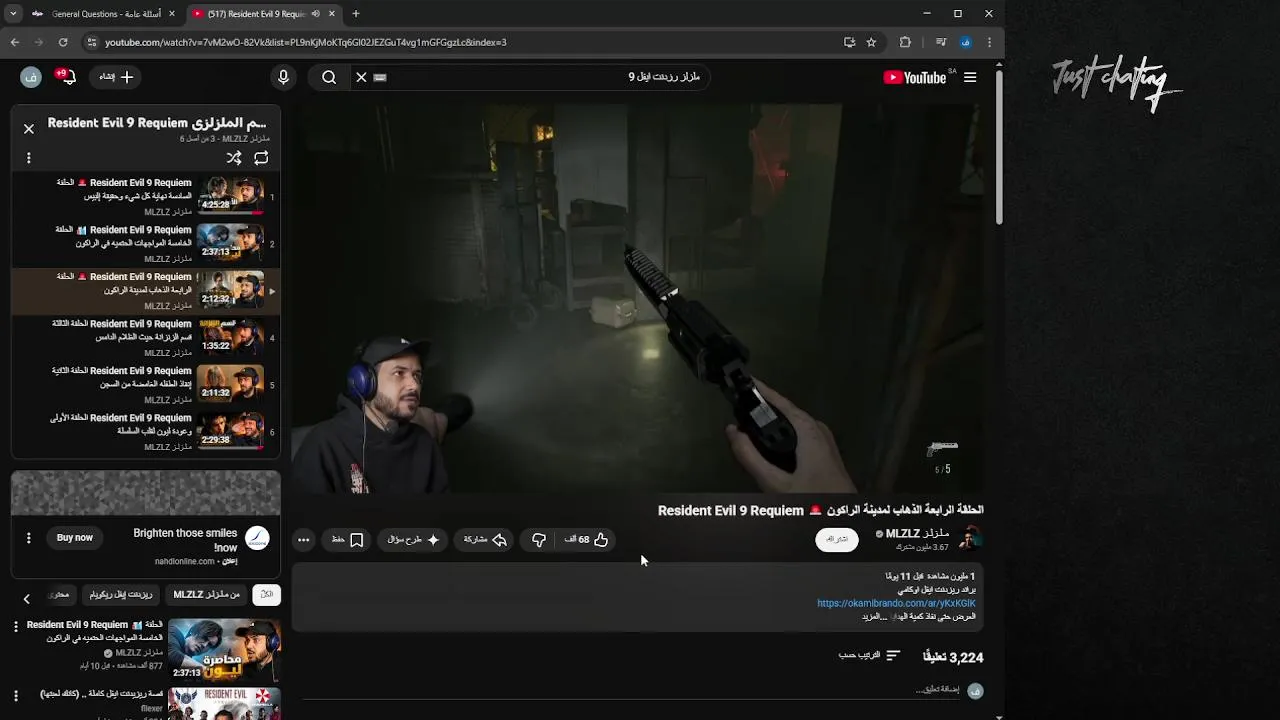The height and width of the screenshot is (720, 1280).
Task: Dislike the video
Action: click(539, 540)
